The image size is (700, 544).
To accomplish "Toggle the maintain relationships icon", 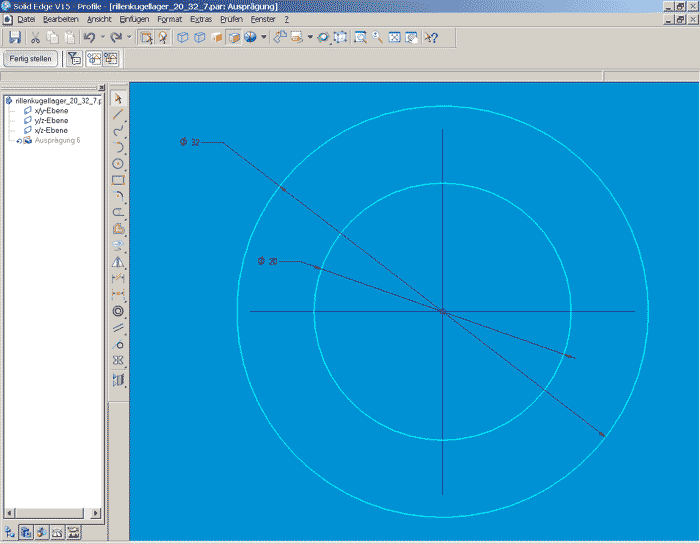I will (111, 59).
